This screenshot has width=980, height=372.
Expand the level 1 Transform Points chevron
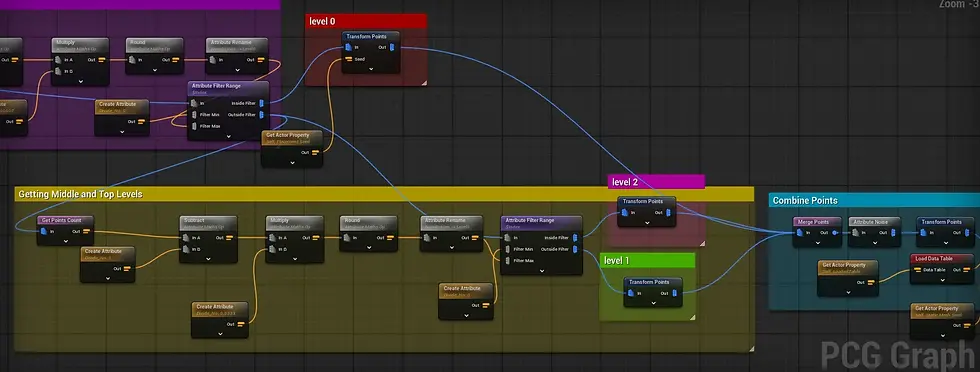(653, 302)
